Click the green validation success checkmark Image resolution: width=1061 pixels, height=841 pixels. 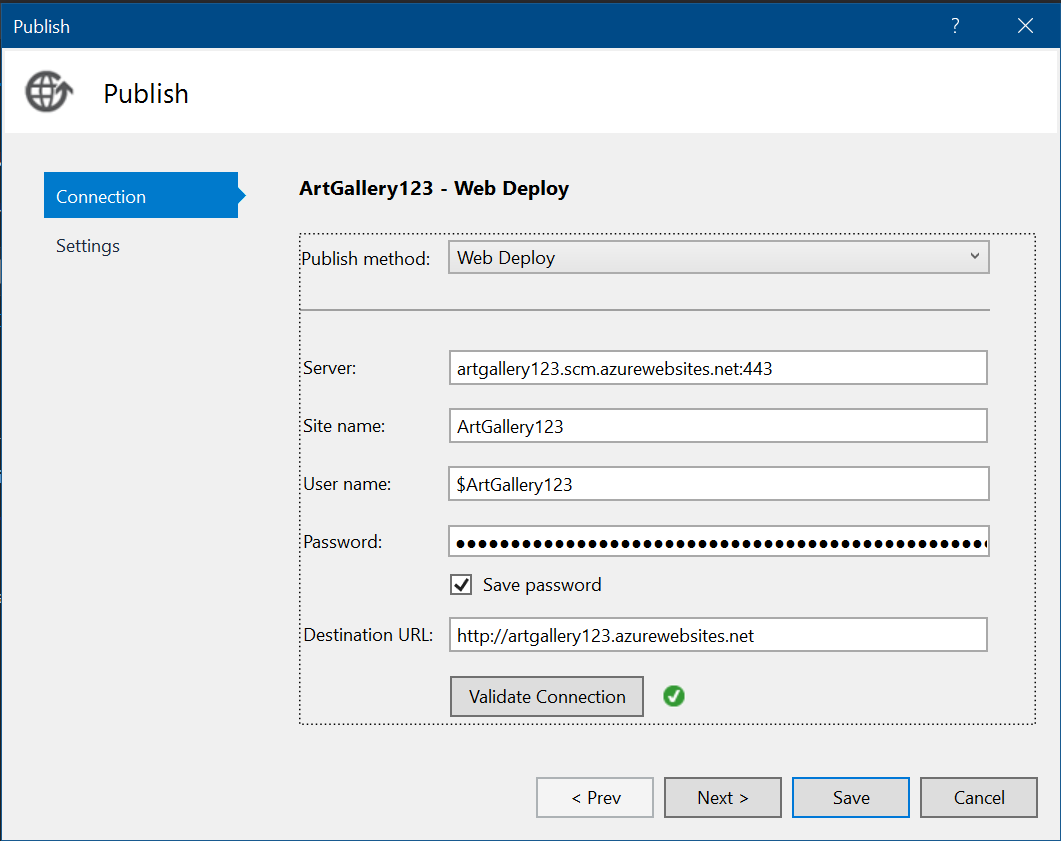click(x=673, y=696)
